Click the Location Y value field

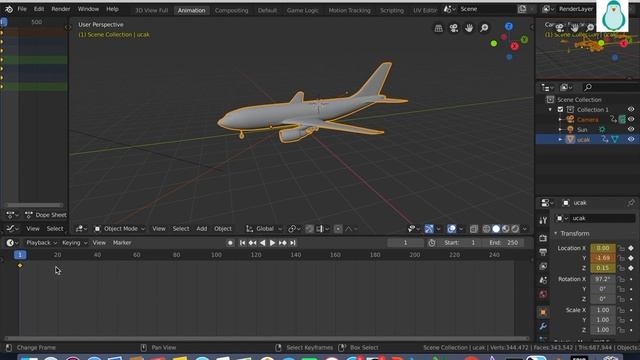pyautogui.click(x=603, y=258)
